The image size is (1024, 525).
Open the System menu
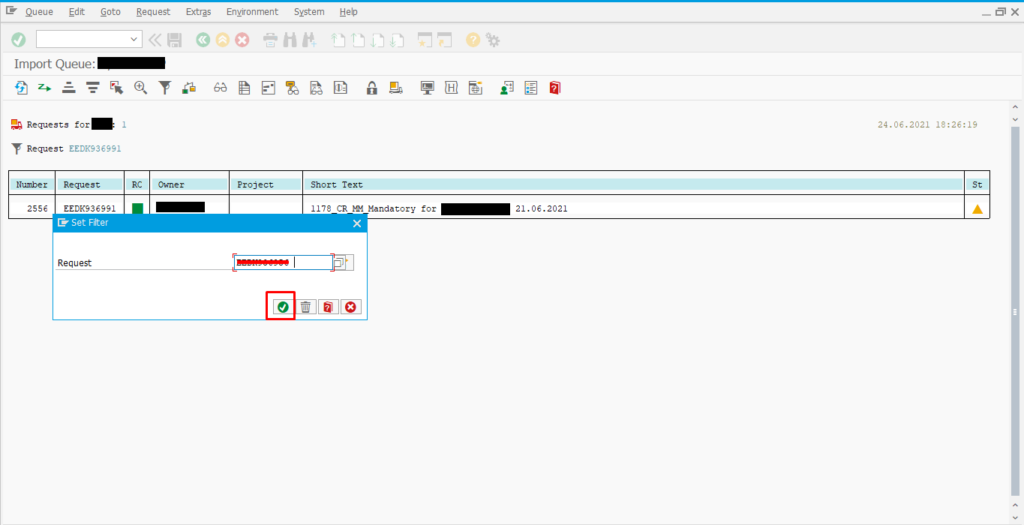(309, 12)
